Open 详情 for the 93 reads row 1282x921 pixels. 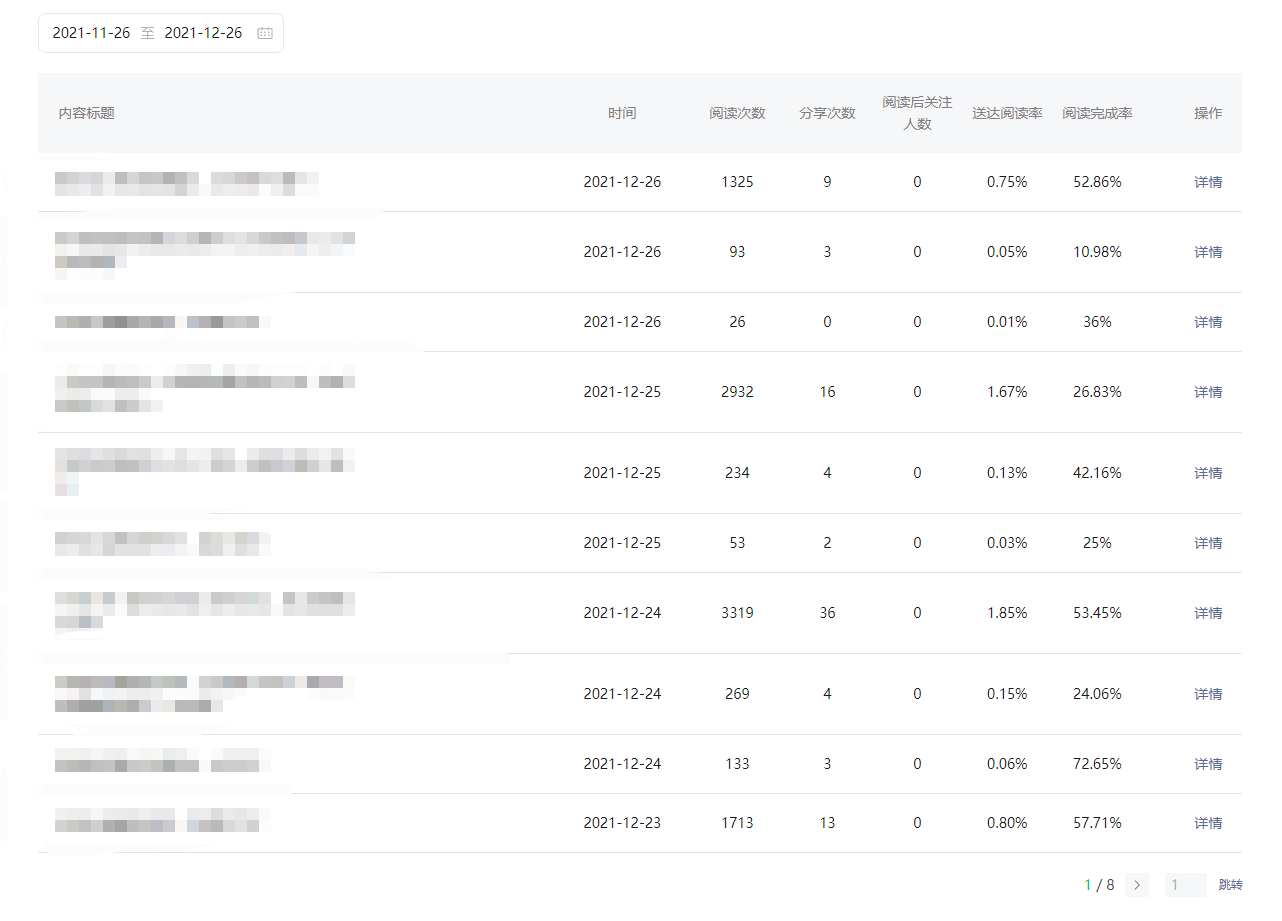[1208, 252]
